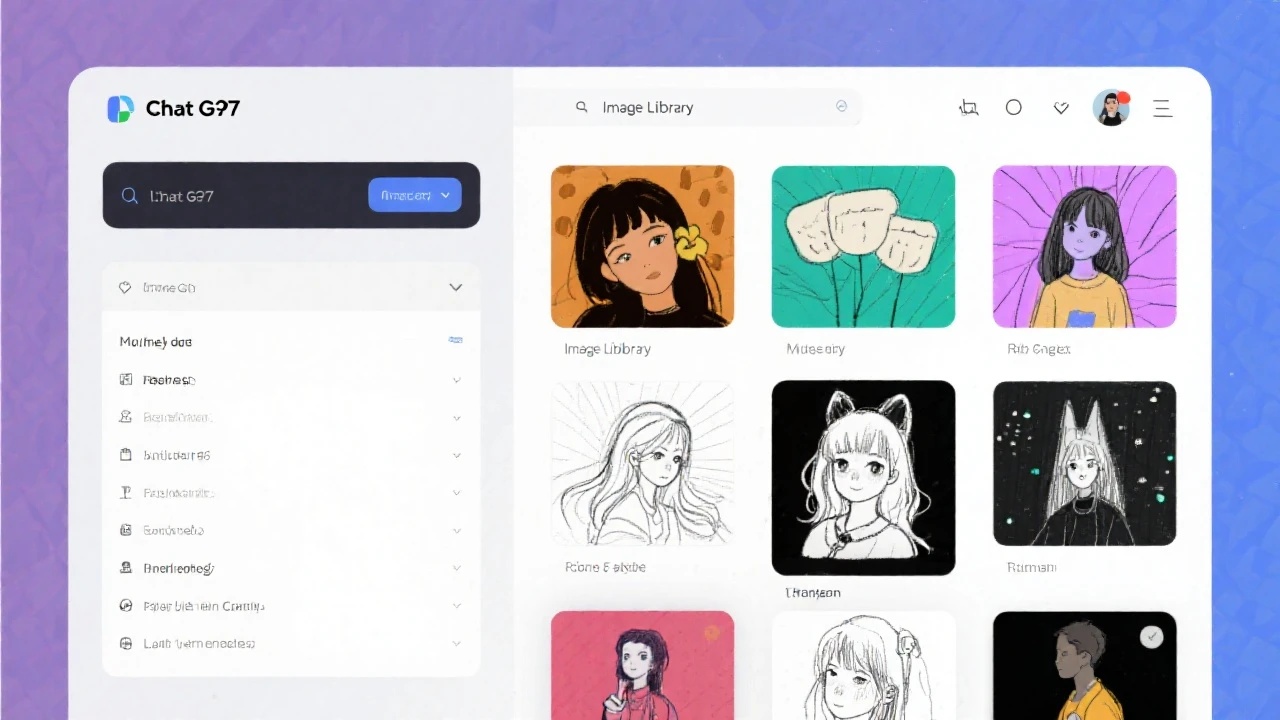Screen dimensions: 1280x720
Task: Open the black cat-ear girl thumbnail
Action: click(x=863, y=478)
